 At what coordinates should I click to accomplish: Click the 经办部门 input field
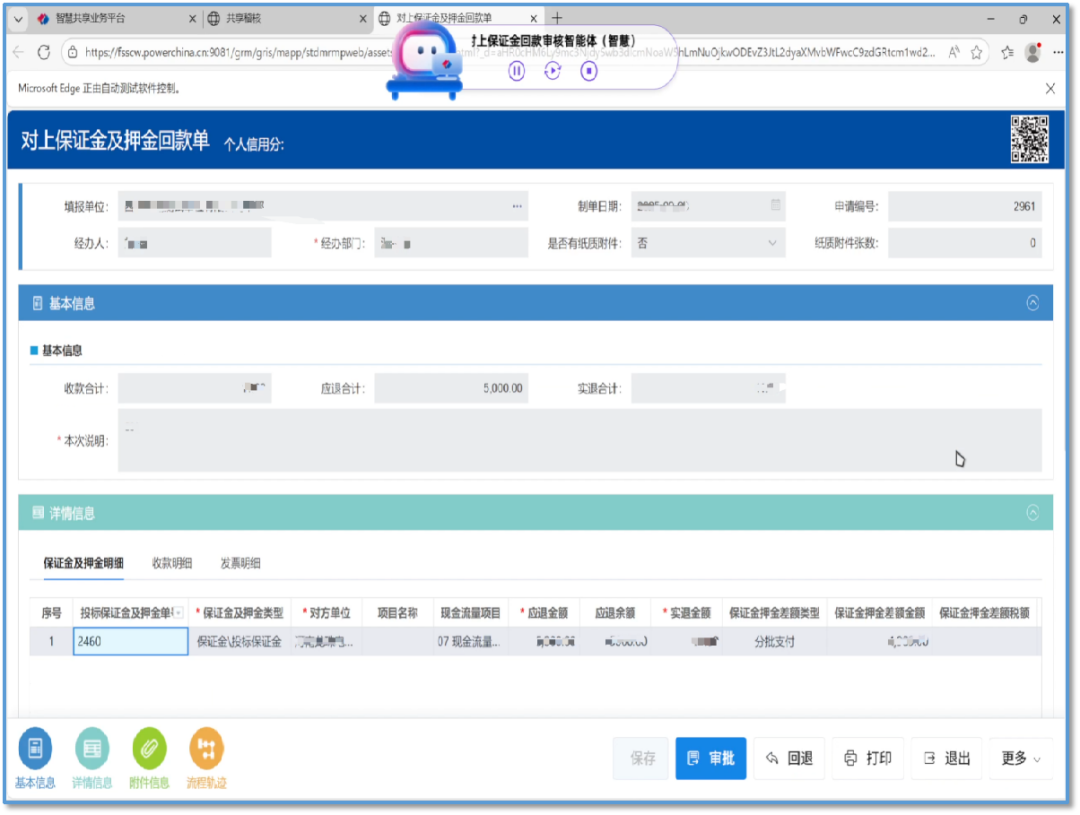(451, 243)
